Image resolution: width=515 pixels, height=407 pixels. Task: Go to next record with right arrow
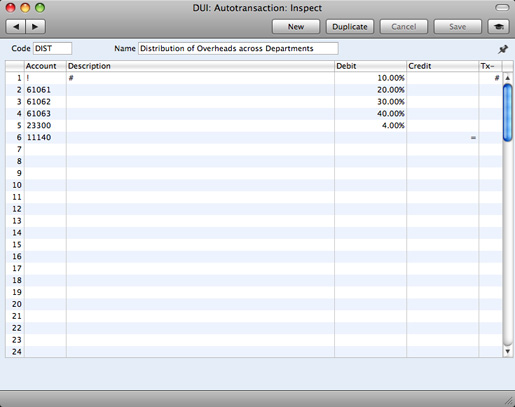pyautogui.click(x=35, y=27)
